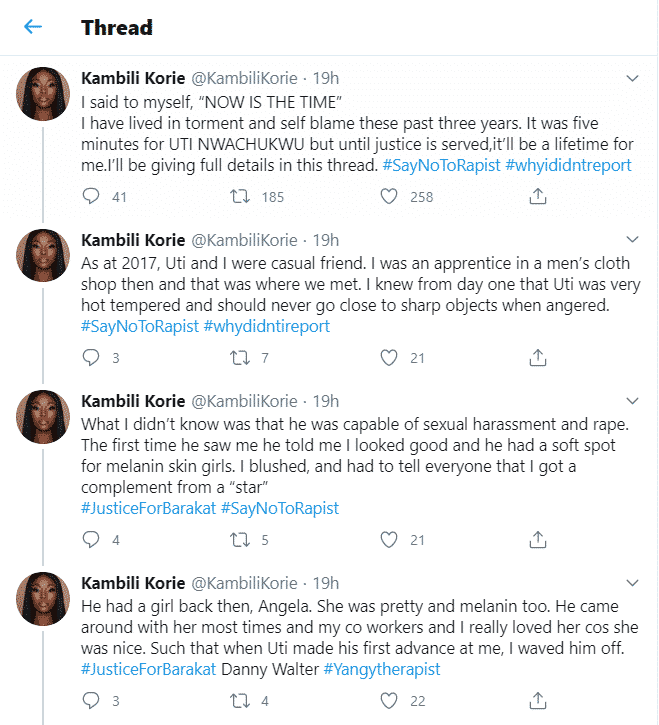This screenshot has width=659, height=725.
Task: Open chevron menu on the fourth tweet
Action: tap(632, 583)
